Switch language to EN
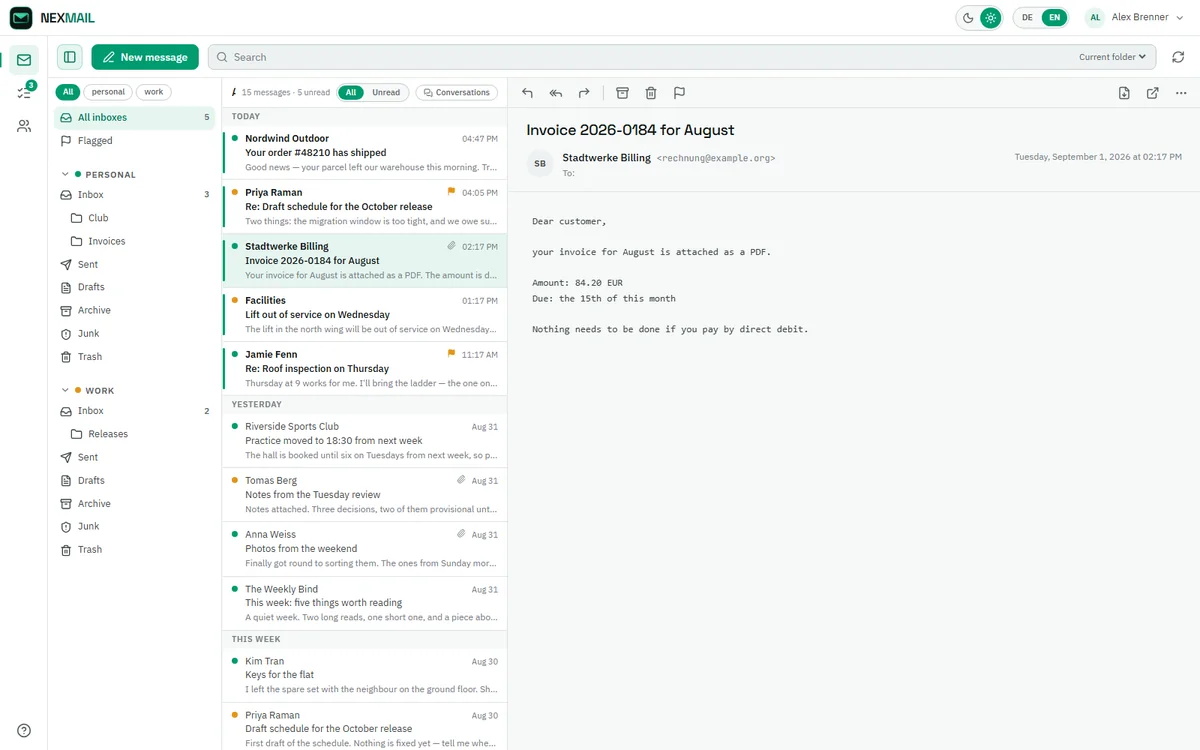 coord(1053,17)
